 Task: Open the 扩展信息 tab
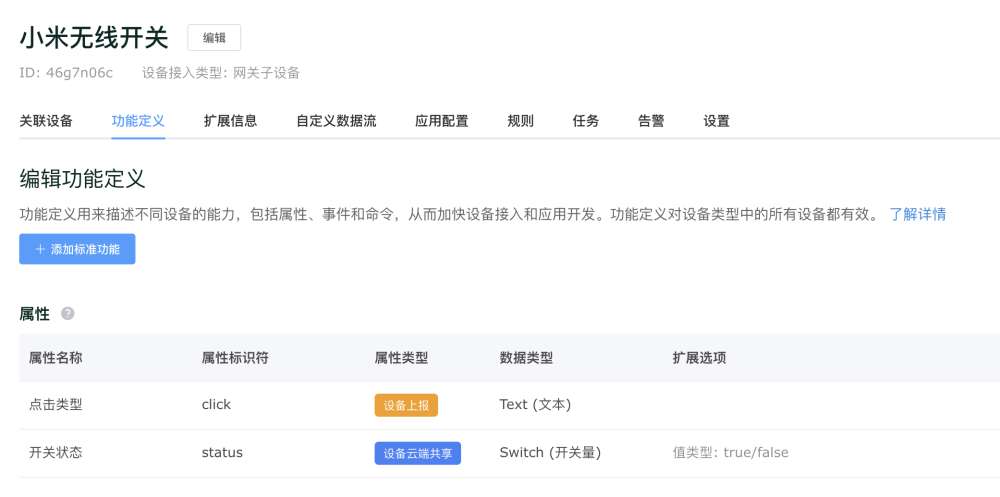pyautogui.click(x=231, y=121)
